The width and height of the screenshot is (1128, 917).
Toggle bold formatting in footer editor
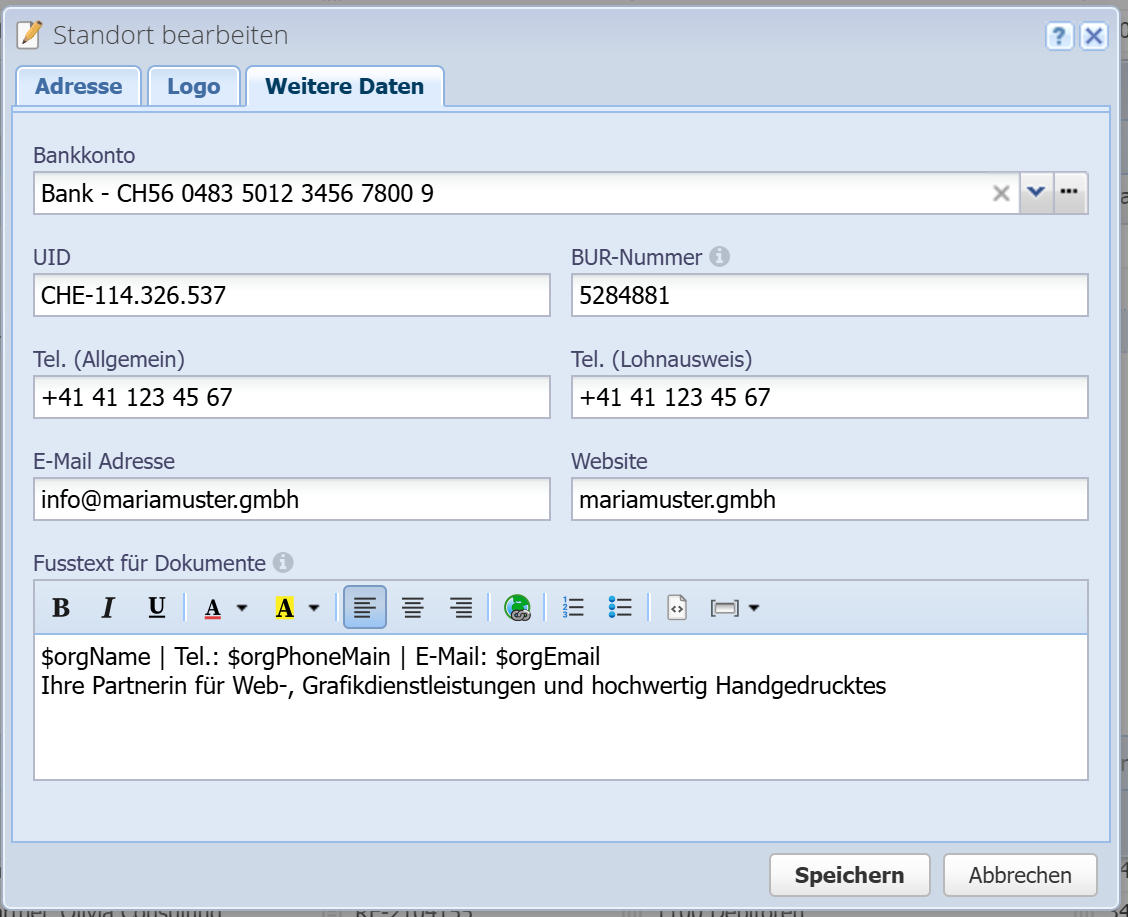click(x=61, y=607)
